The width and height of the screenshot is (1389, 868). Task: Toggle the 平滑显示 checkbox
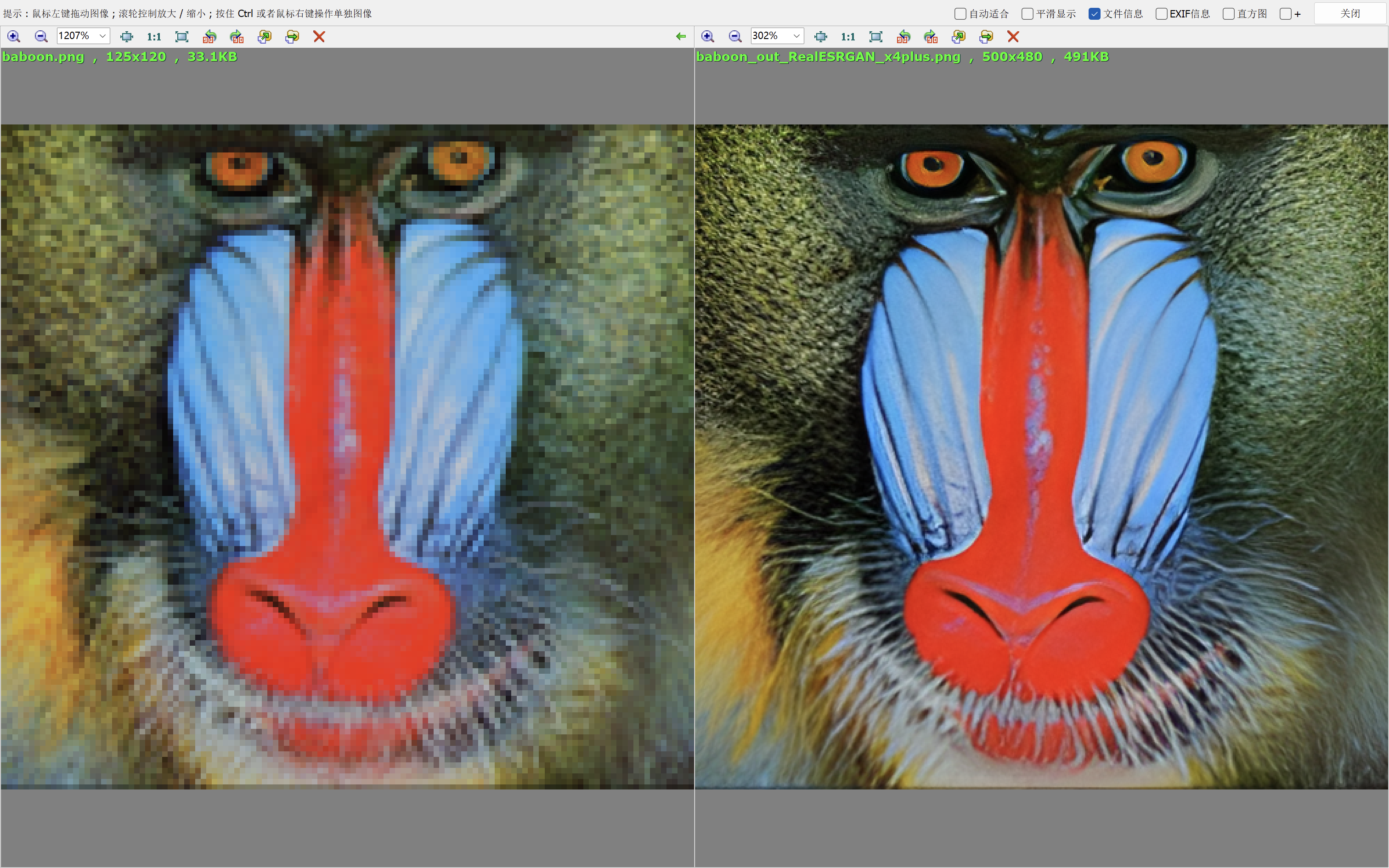tap(1028, 14)
